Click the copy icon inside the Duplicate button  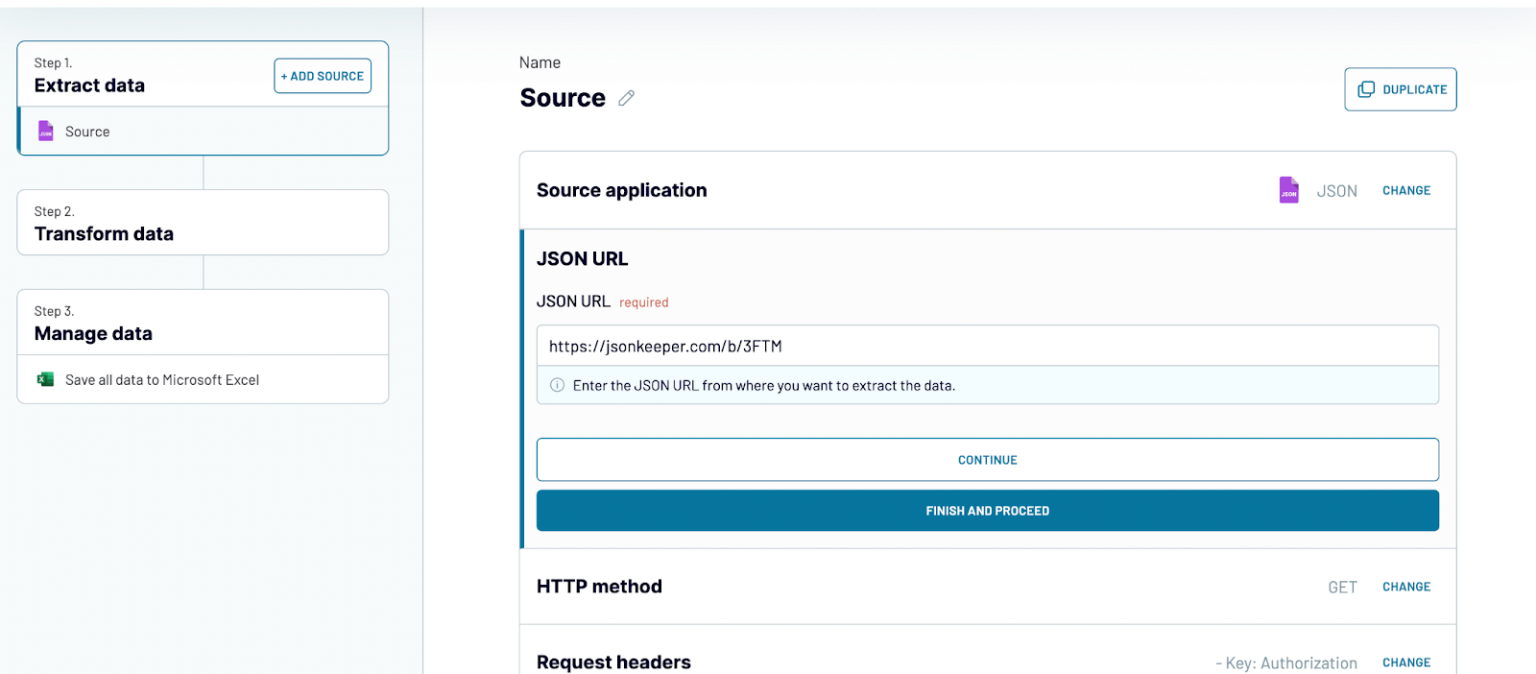coord(1366,89)
